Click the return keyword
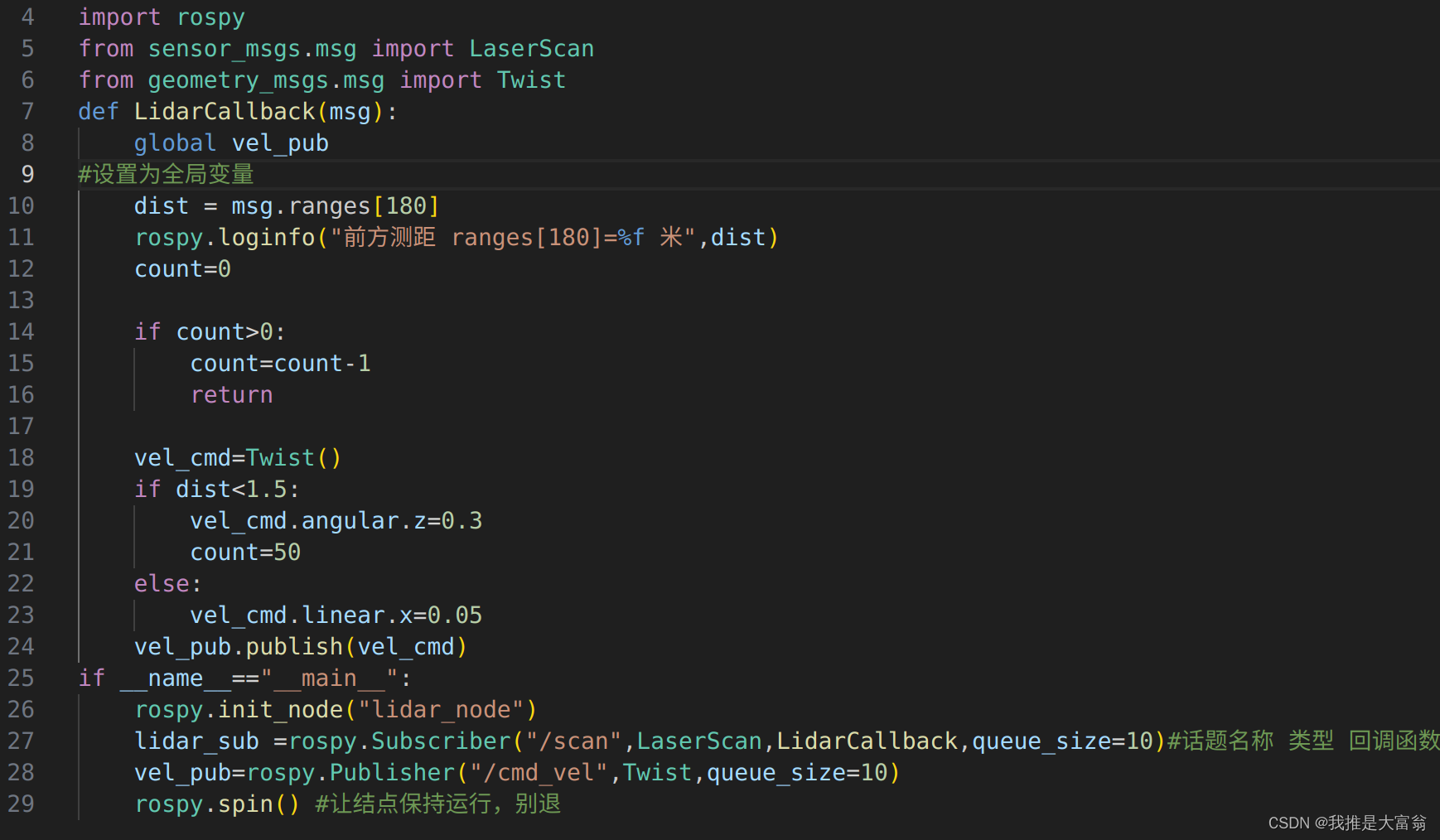This screenshot has height=840, width=1440. pyautogui.click(x=231, y=395)
